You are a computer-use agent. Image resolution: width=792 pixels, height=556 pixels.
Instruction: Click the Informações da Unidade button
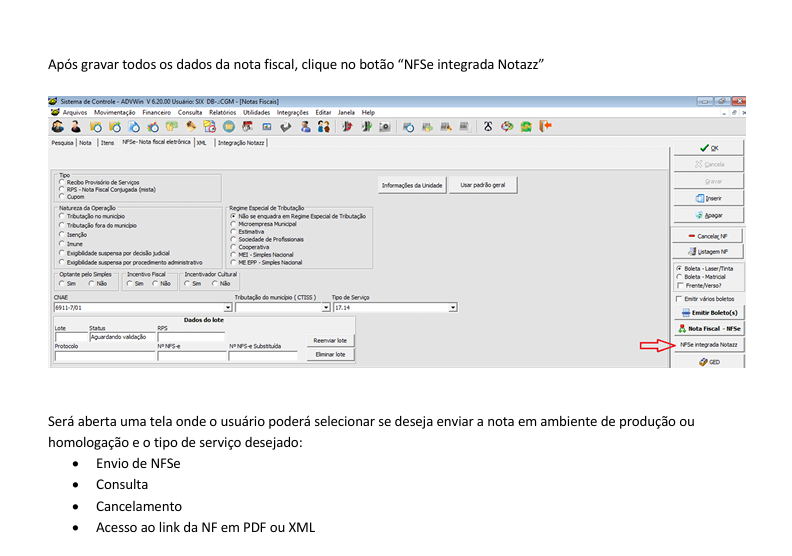(412, 185)
